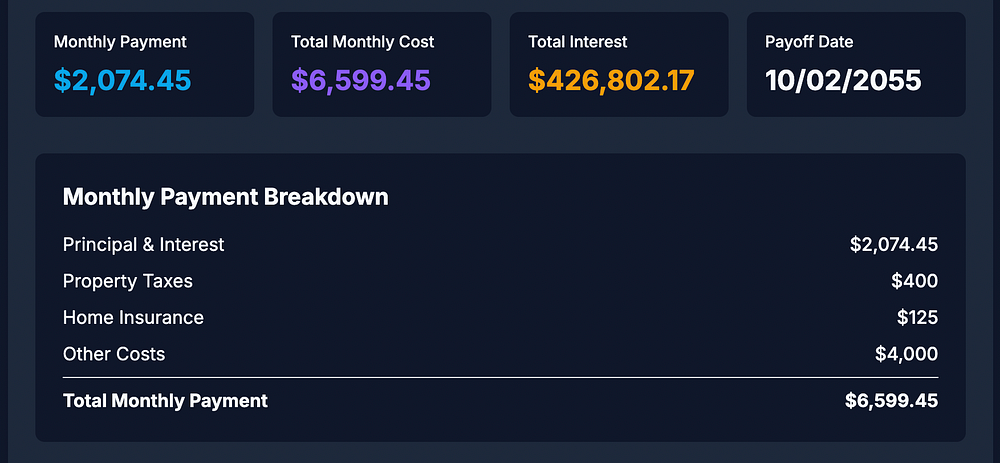Click the $400 Property Taxes amount
This screenshot has height=463, width=1000.
pos(914,281)
